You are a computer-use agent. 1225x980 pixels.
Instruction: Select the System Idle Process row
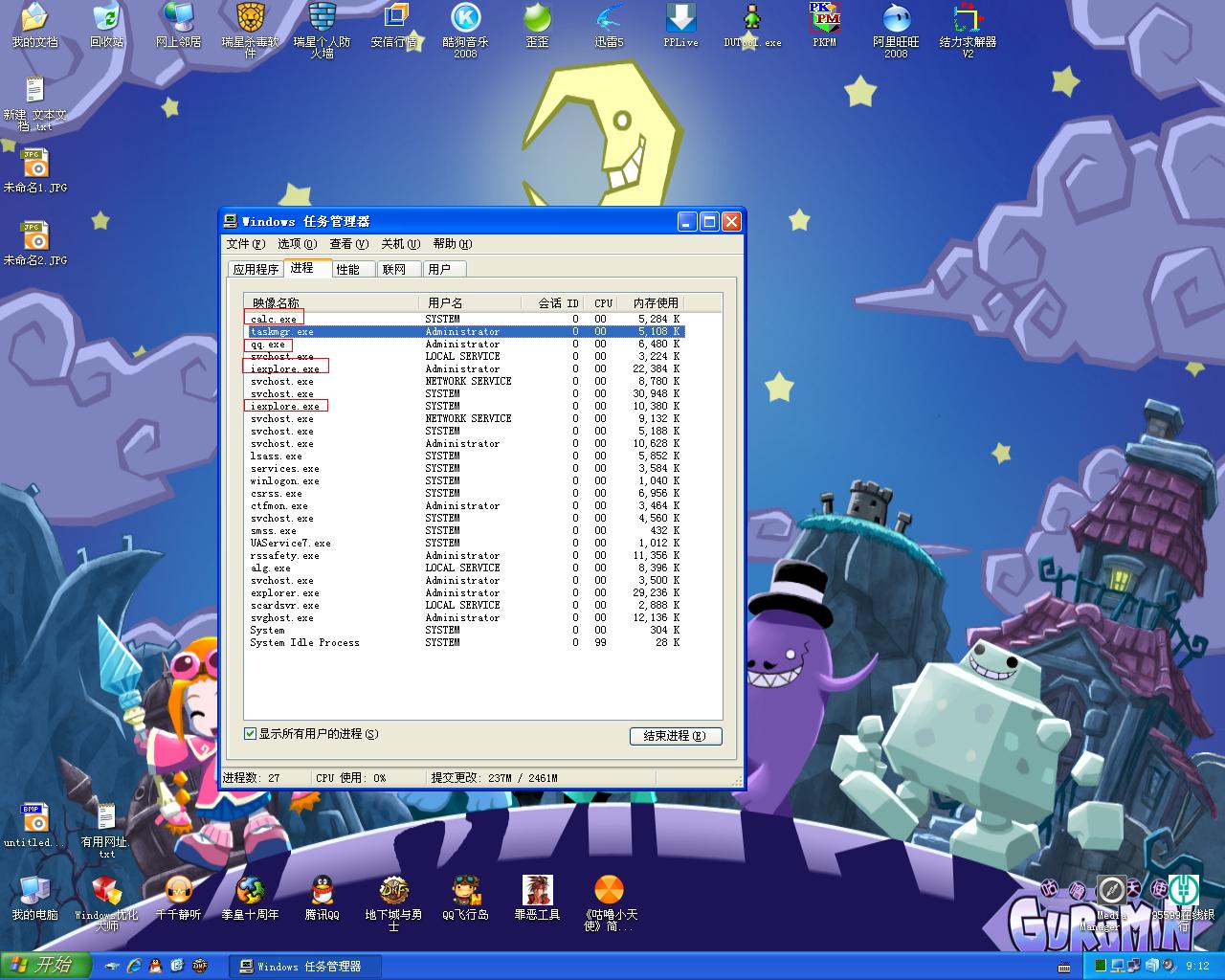465,642
